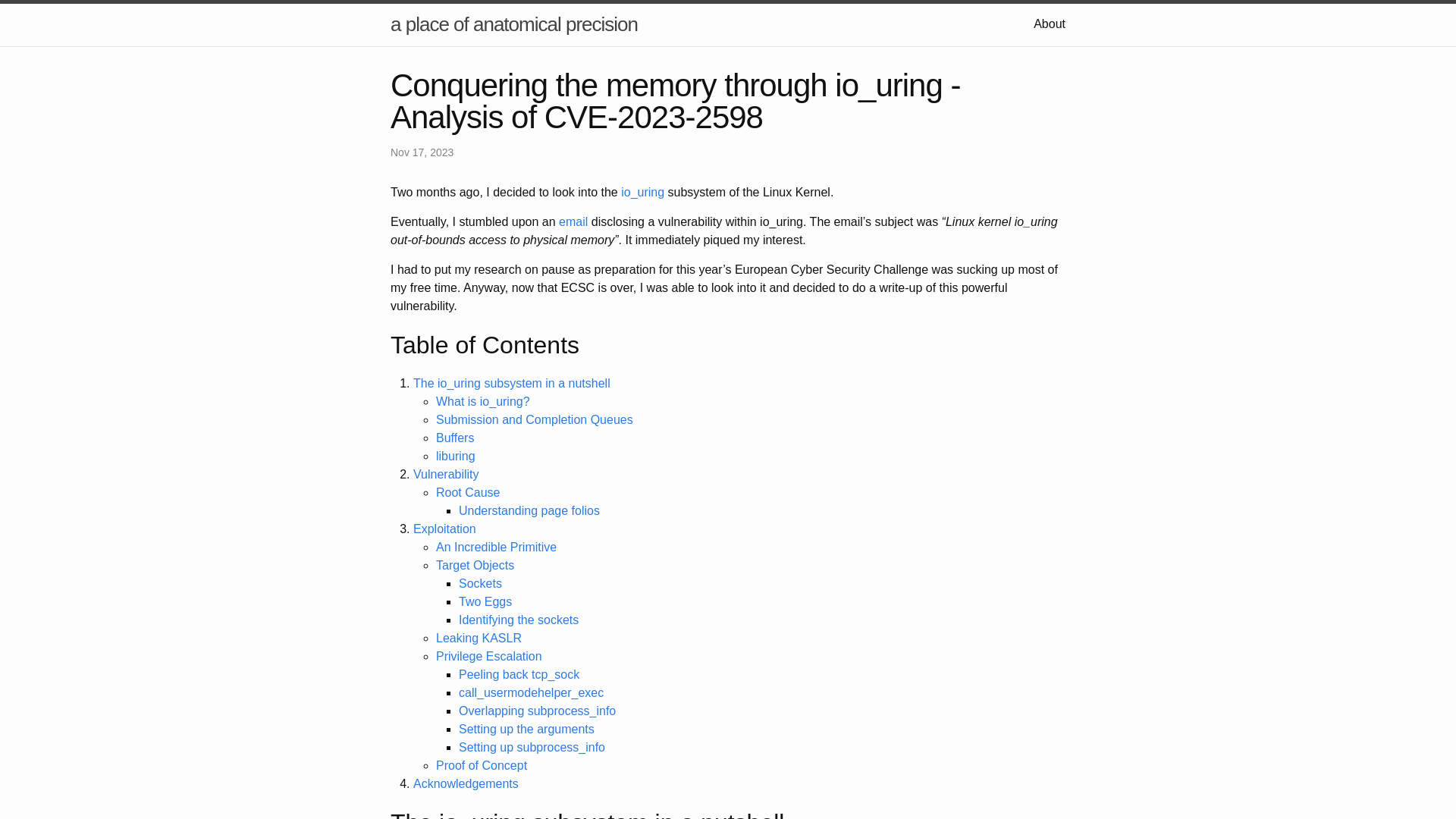The height and width of the screenshot is (819, 1456).
Task: Navigate to Two Eggs subsection
Action: (x=485, y=601)
